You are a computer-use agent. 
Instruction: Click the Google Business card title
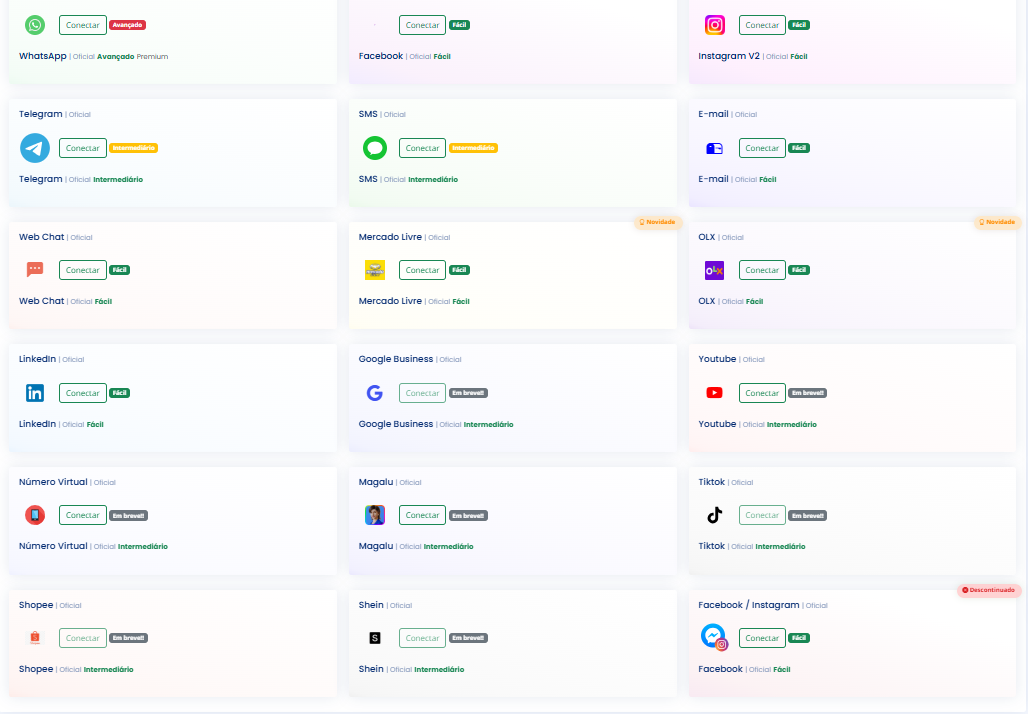tap(410, 359)
